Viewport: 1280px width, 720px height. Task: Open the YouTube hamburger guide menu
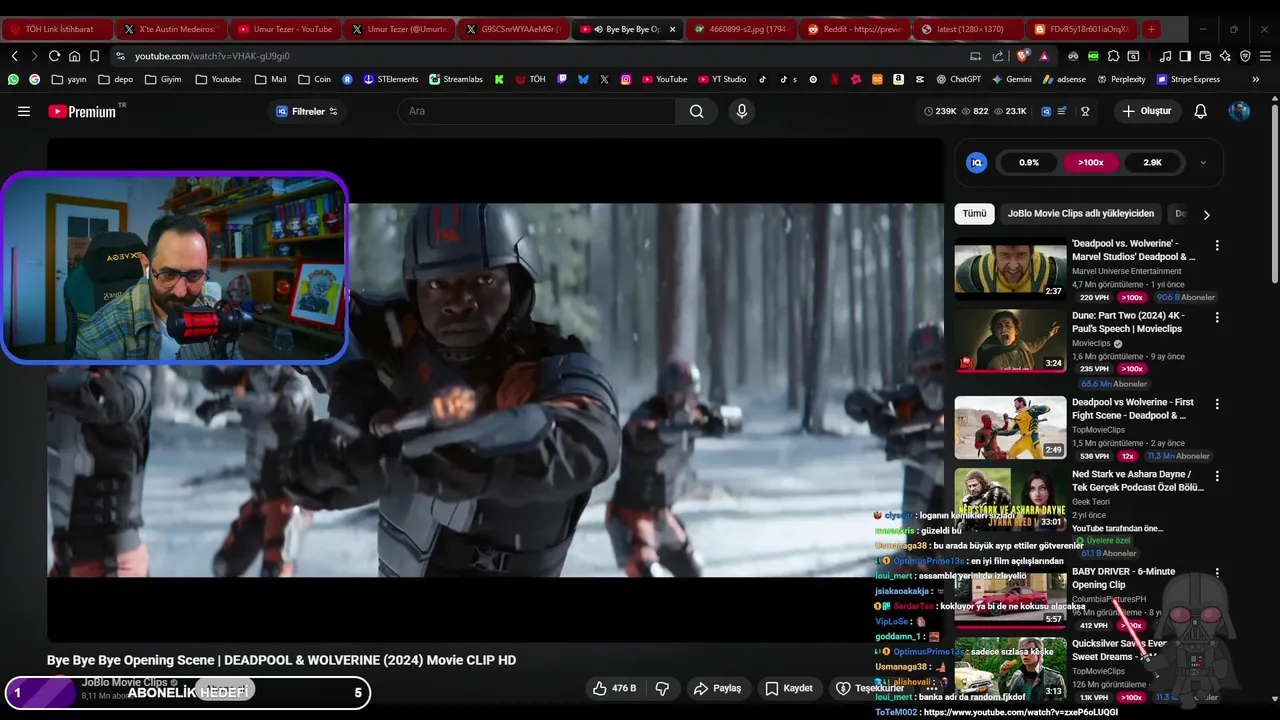pos(24,111)
